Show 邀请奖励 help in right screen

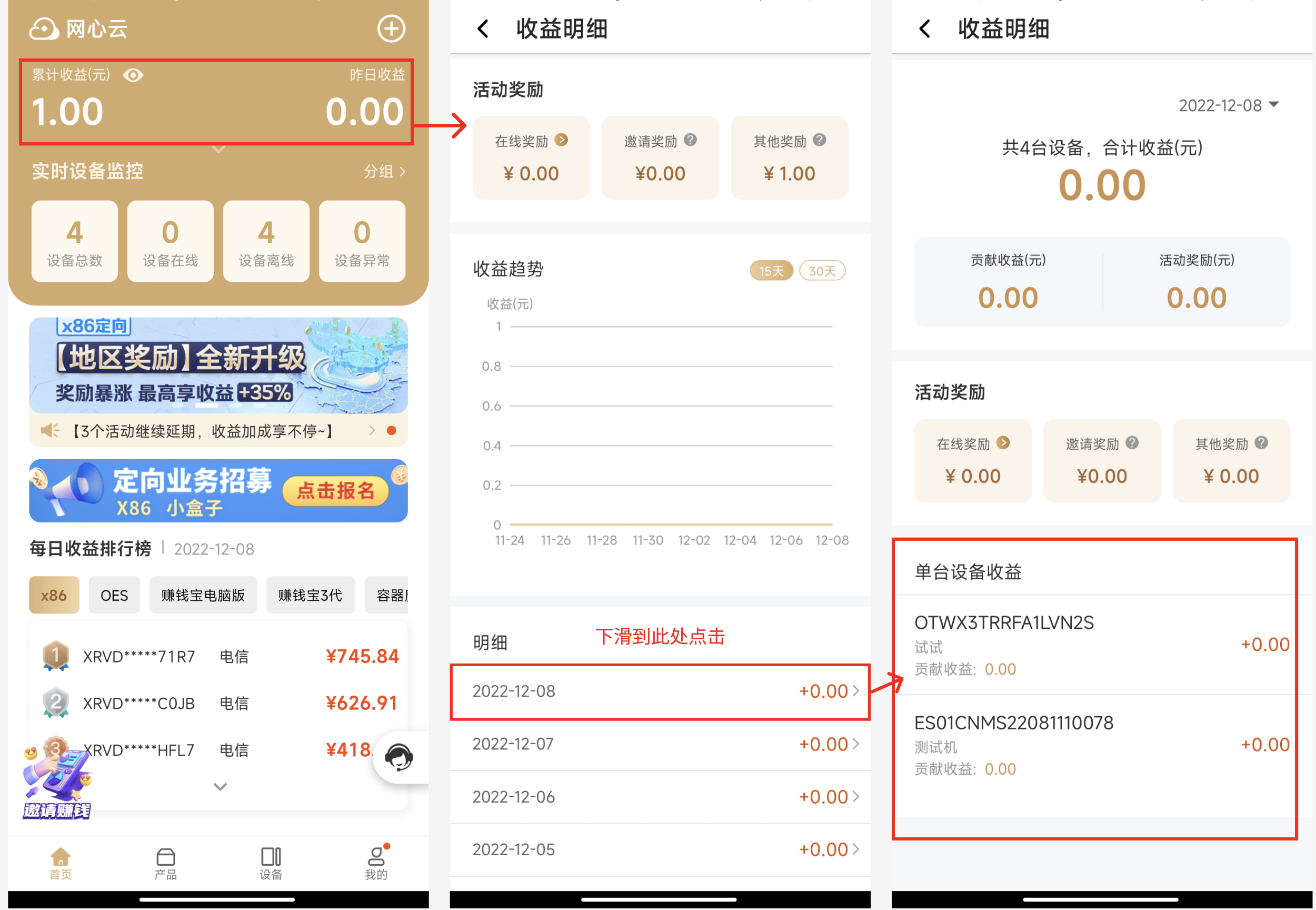click(1132, 442)
